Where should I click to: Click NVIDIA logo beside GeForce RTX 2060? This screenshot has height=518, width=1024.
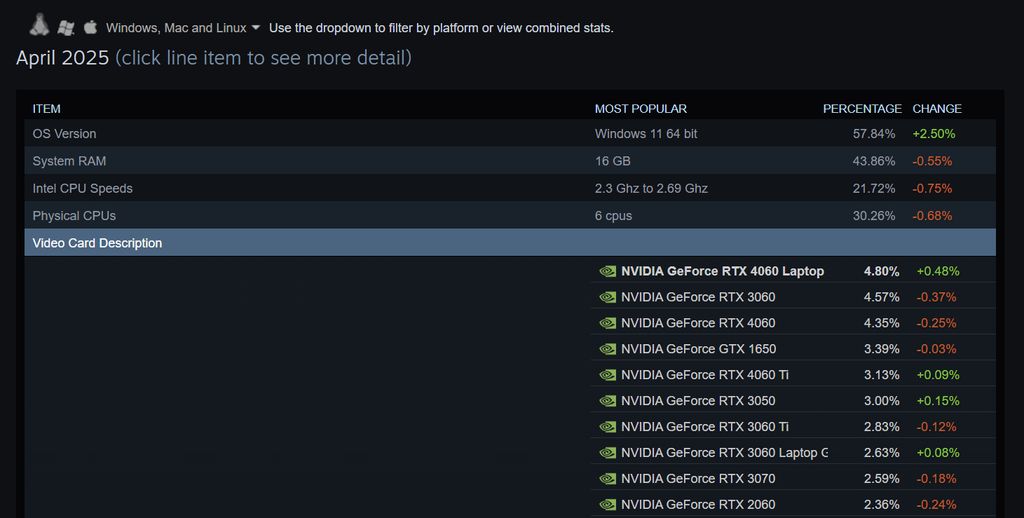click(x=607, y=505)
